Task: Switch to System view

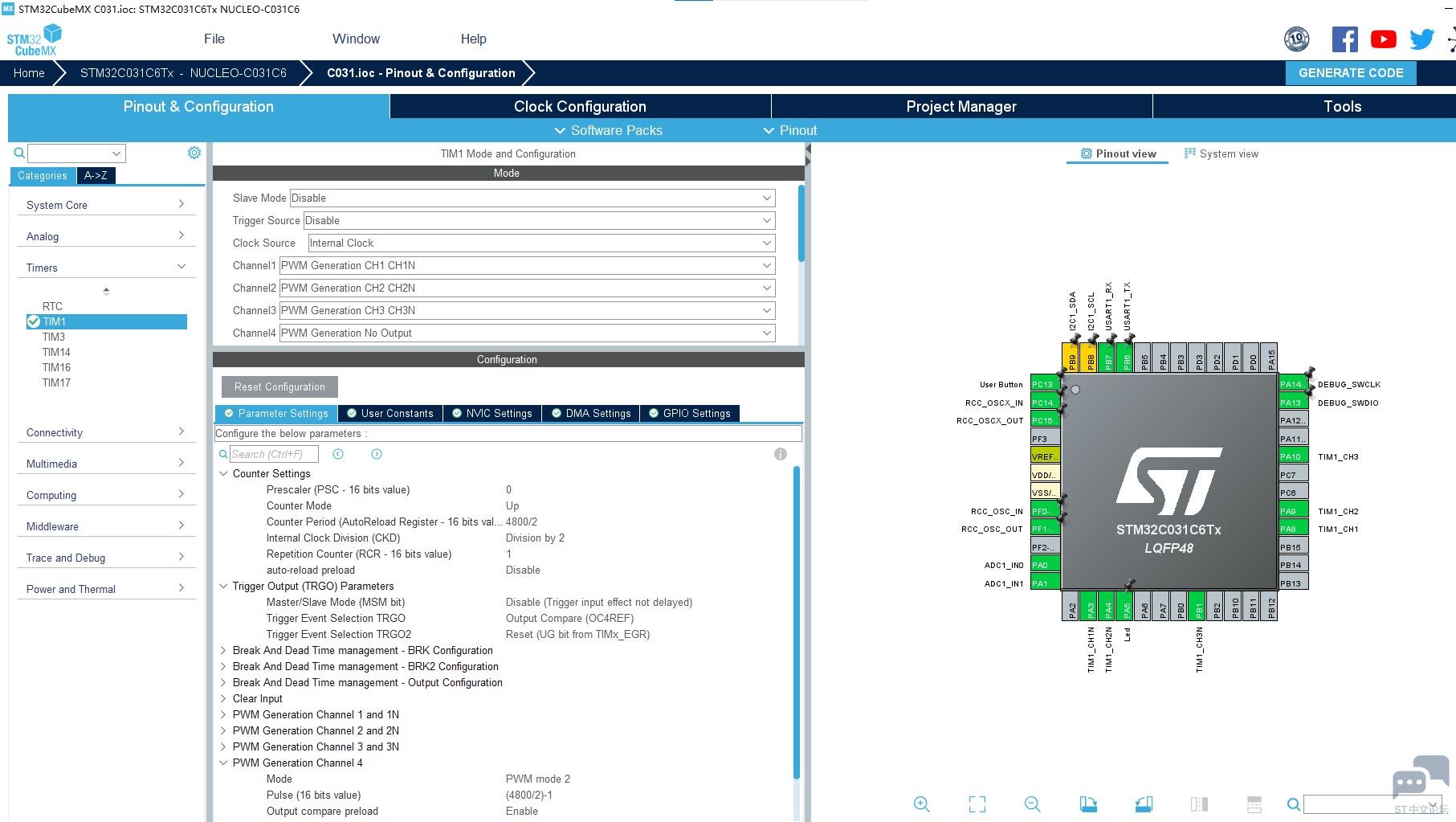Action: coord(1221,153)
